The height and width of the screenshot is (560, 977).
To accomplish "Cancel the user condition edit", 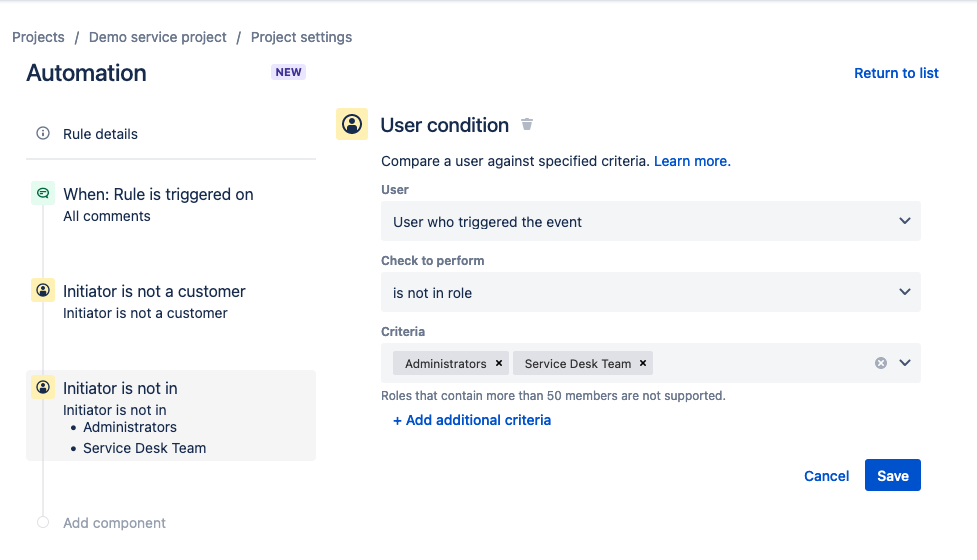I will (x=826, y=476).
